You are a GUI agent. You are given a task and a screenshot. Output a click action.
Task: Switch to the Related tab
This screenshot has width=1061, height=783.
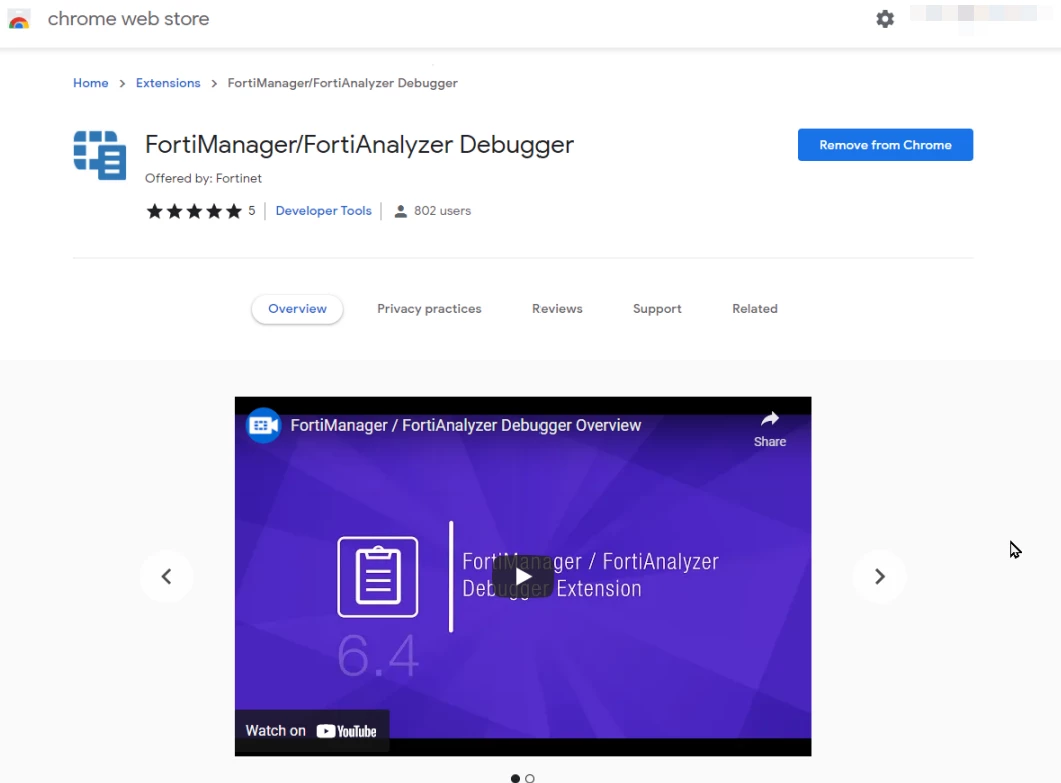tap(754, 309)
